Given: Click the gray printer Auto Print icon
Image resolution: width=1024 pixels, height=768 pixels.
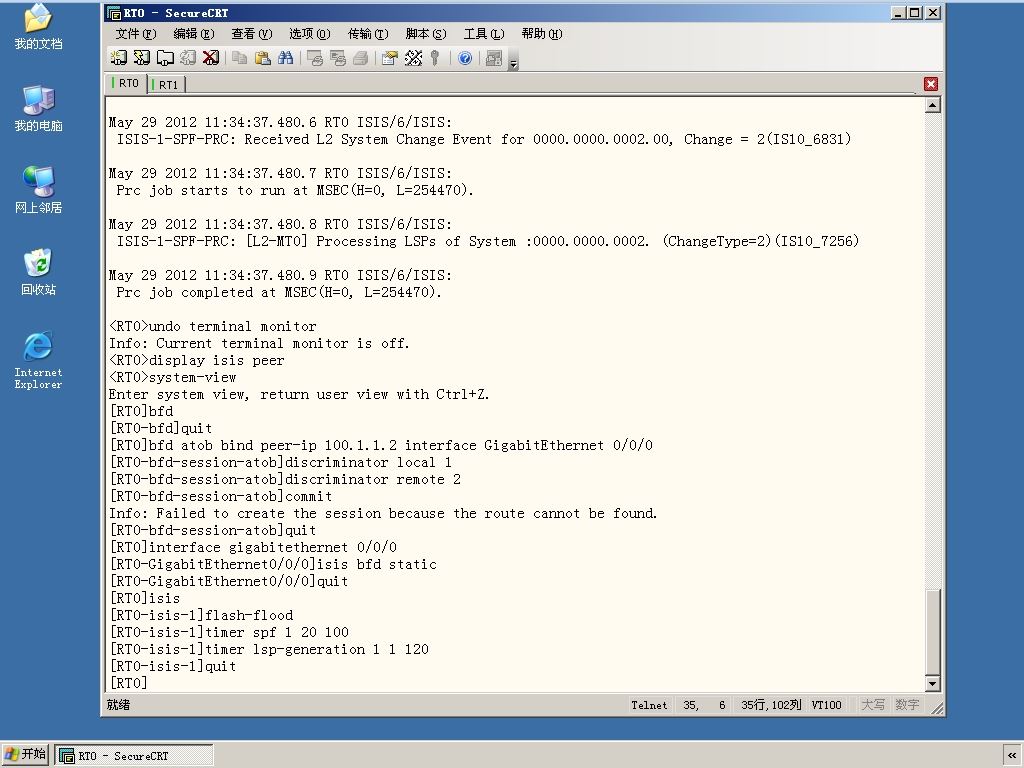Looking at the screenshot, I should pos(360,58).
